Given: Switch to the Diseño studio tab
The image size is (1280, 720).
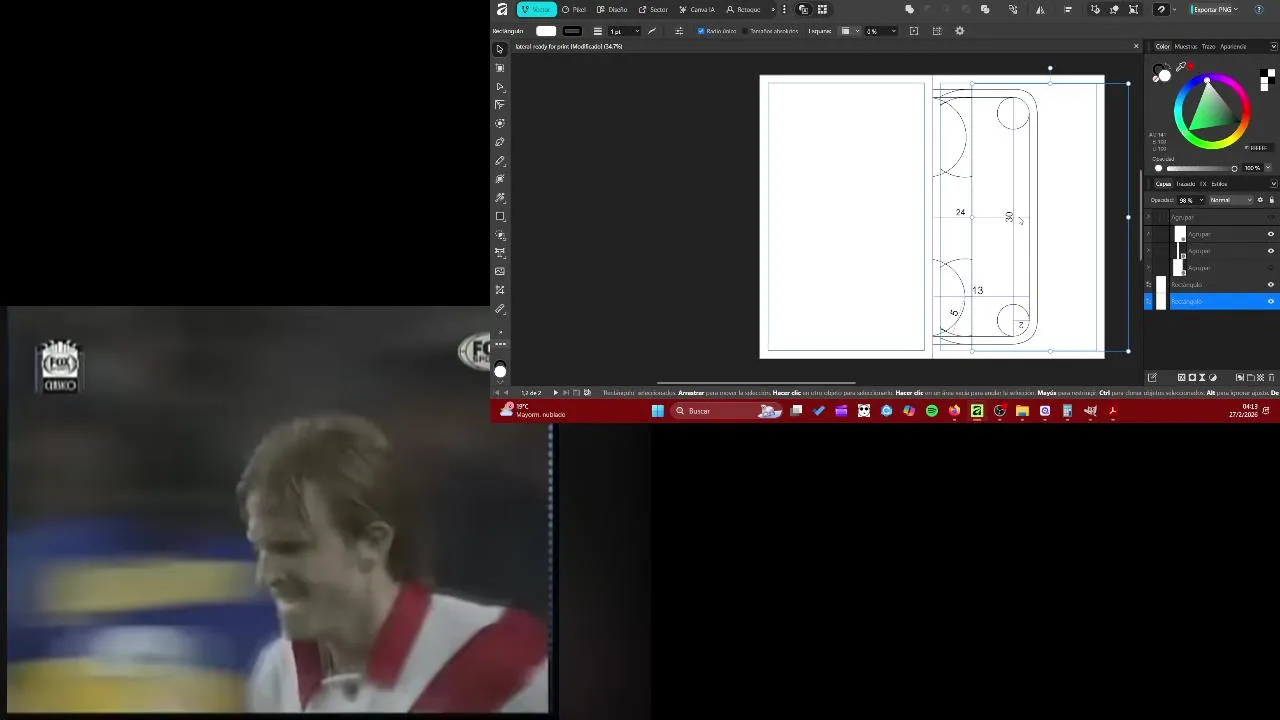Looking at the screenshot, I should coord(613,9).
